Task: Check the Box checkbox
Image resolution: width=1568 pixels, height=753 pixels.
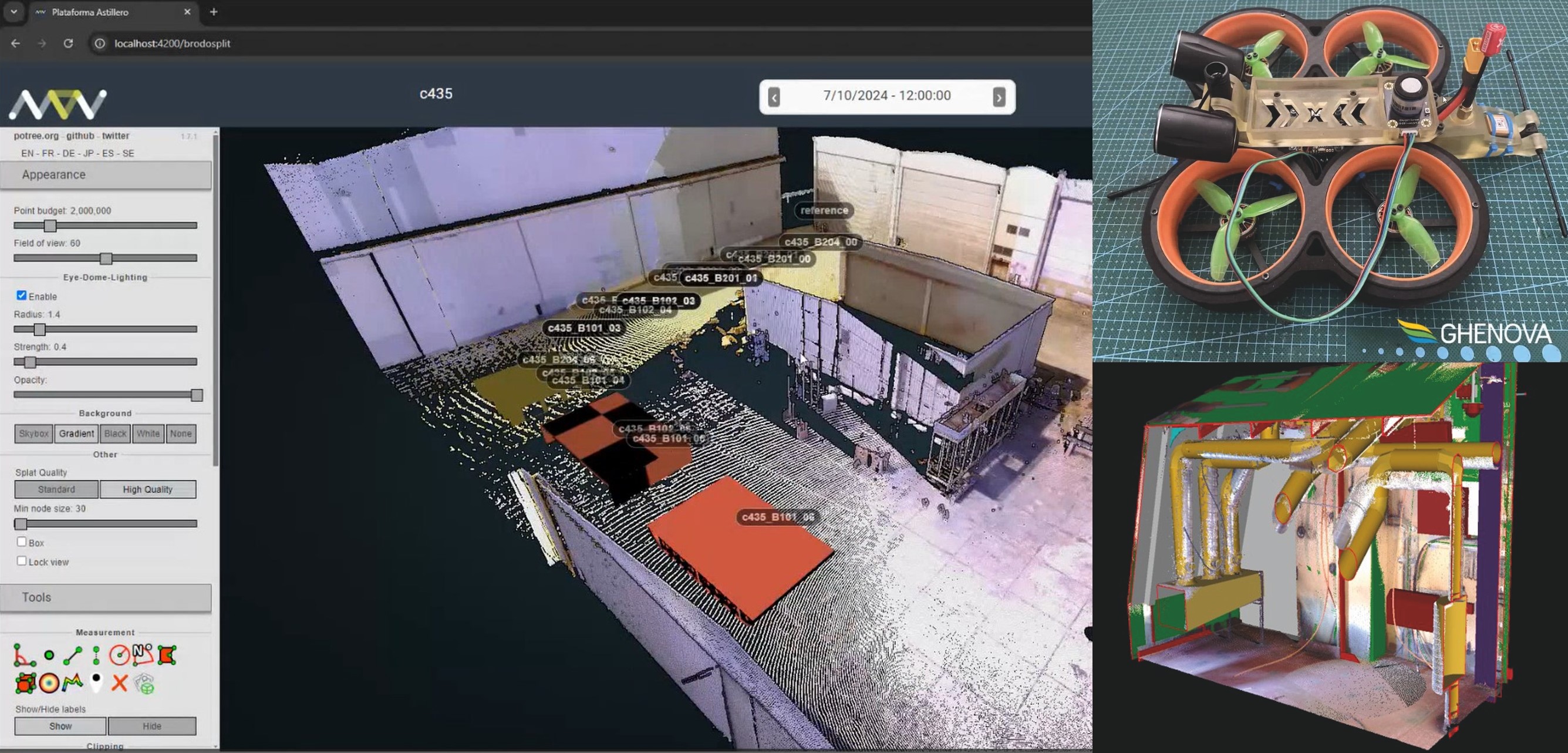Action: point(22,542)
